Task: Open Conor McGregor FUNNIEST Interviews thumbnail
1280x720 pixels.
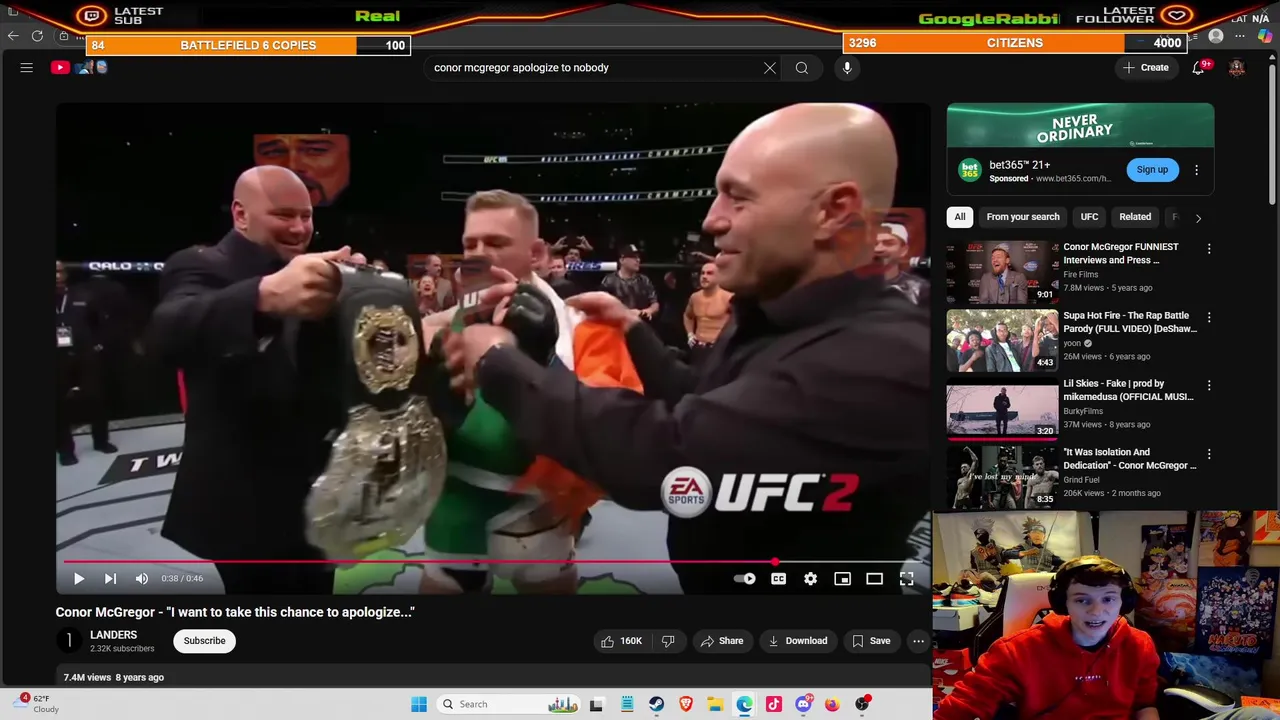Action: tap(1002, 272)
